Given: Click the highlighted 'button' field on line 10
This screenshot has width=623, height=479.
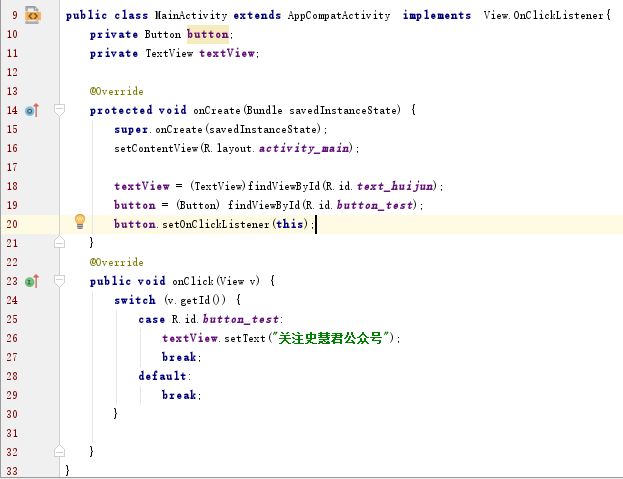Looking at the screenshot, I should pyautogui.click(x=208, y=34).
